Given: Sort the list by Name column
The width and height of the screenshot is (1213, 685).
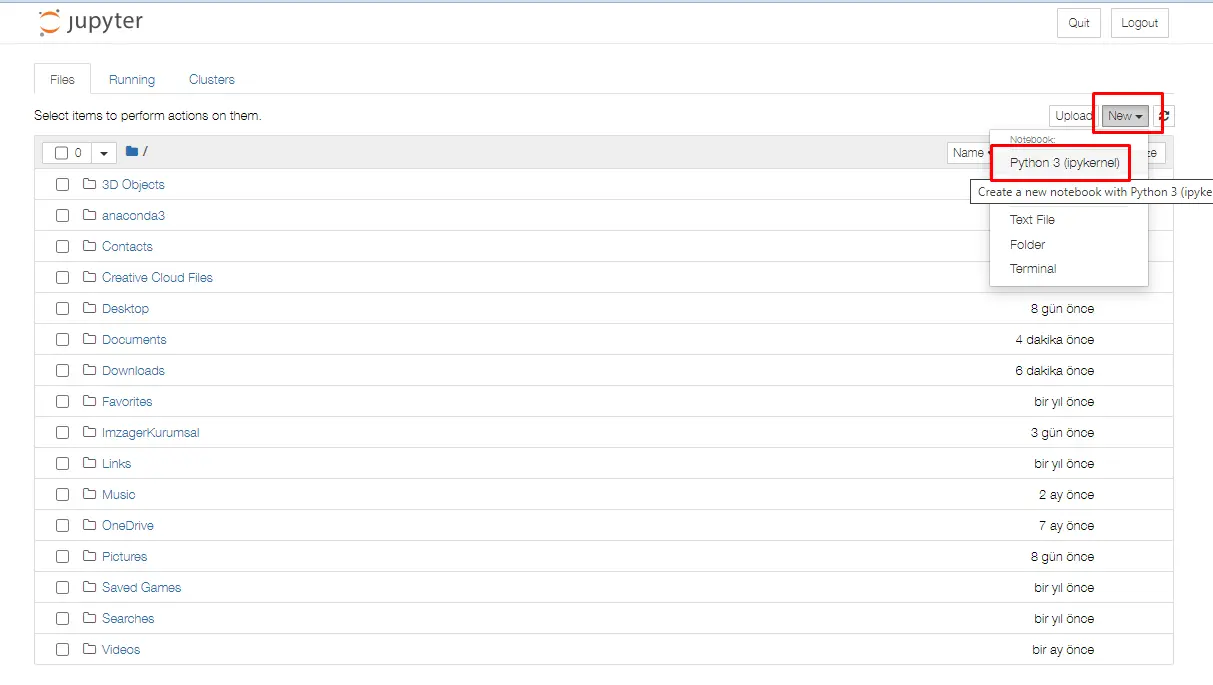Looking at the screenshot, I should [x=968, y=153].
